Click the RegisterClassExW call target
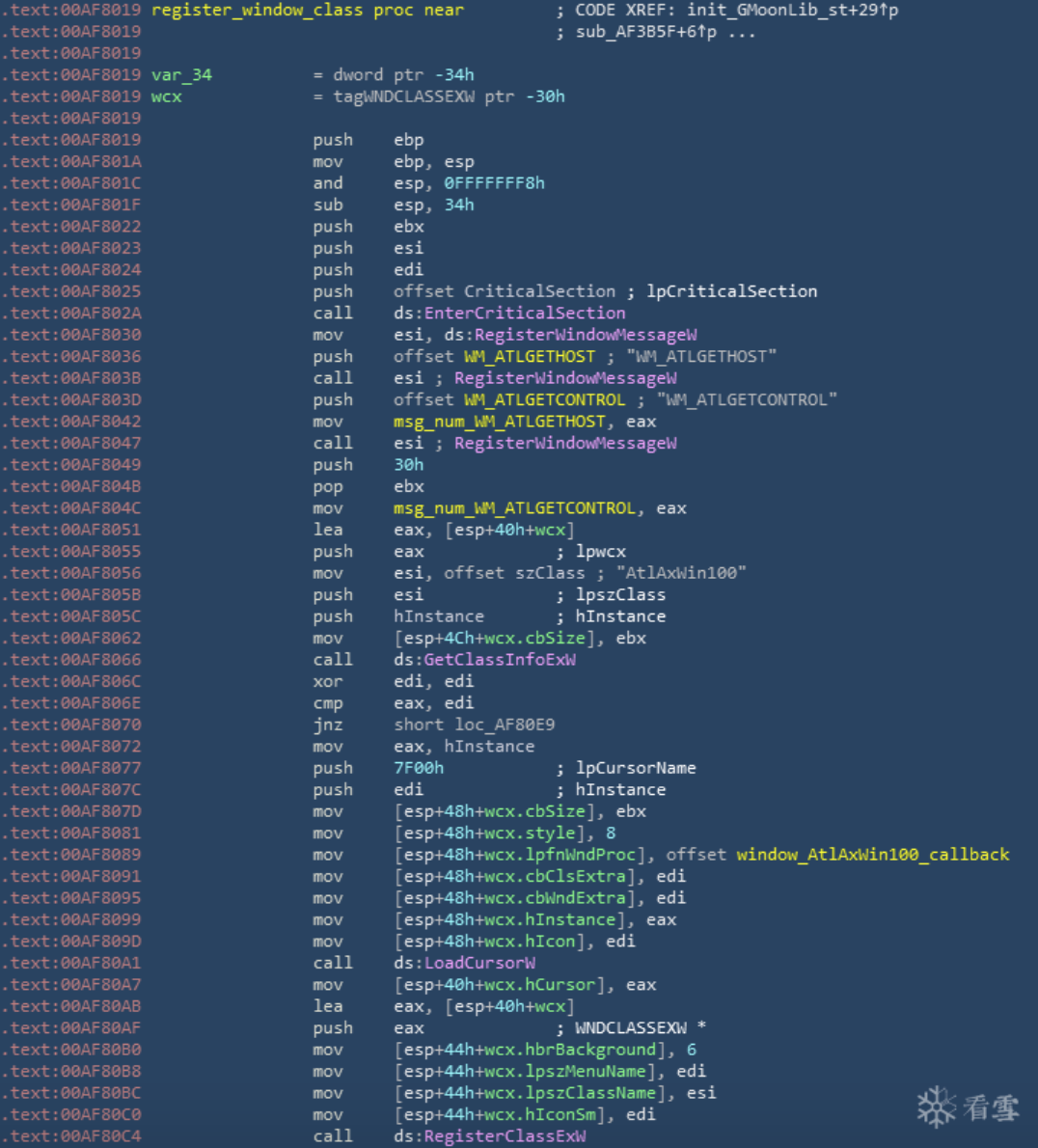This screenshot has height=1148, width=1038. [x=505, y=1136]
